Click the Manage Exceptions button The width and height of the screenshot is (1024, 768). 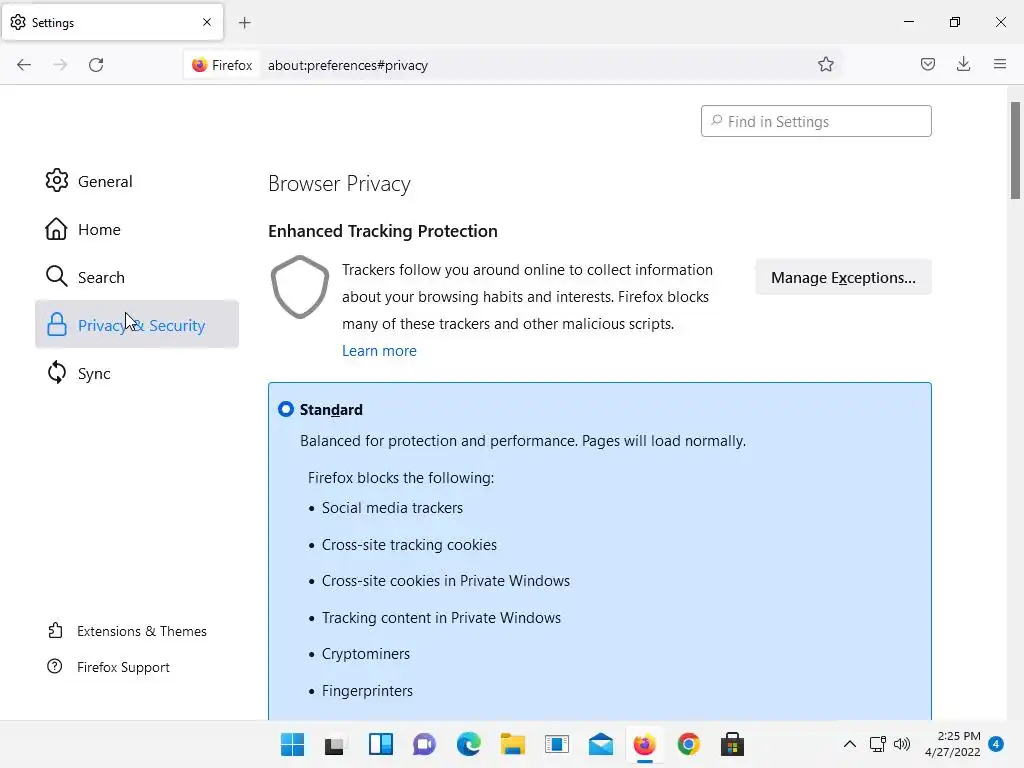(843, 278)
